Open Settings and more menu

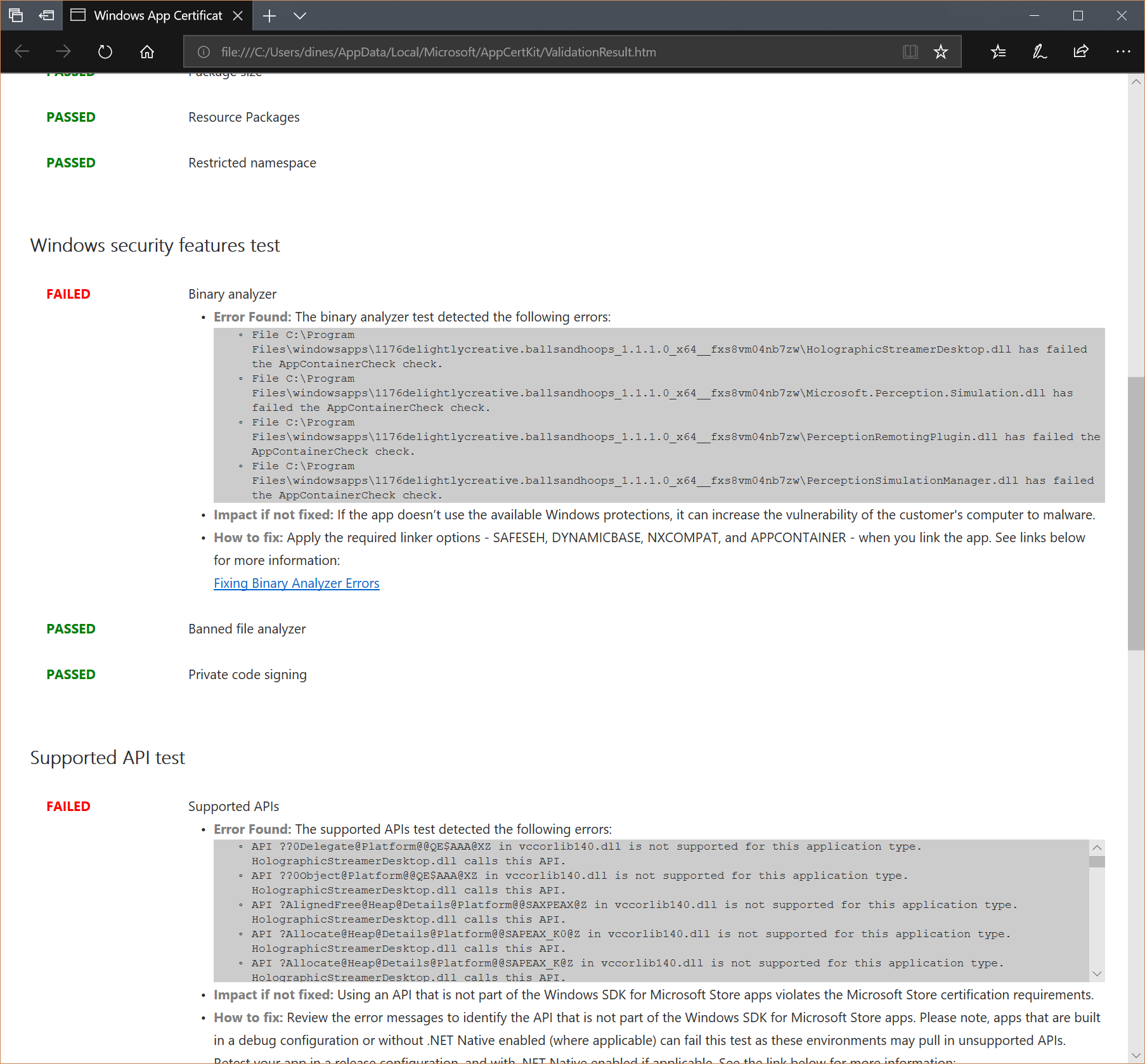[x=1123, y=51]
